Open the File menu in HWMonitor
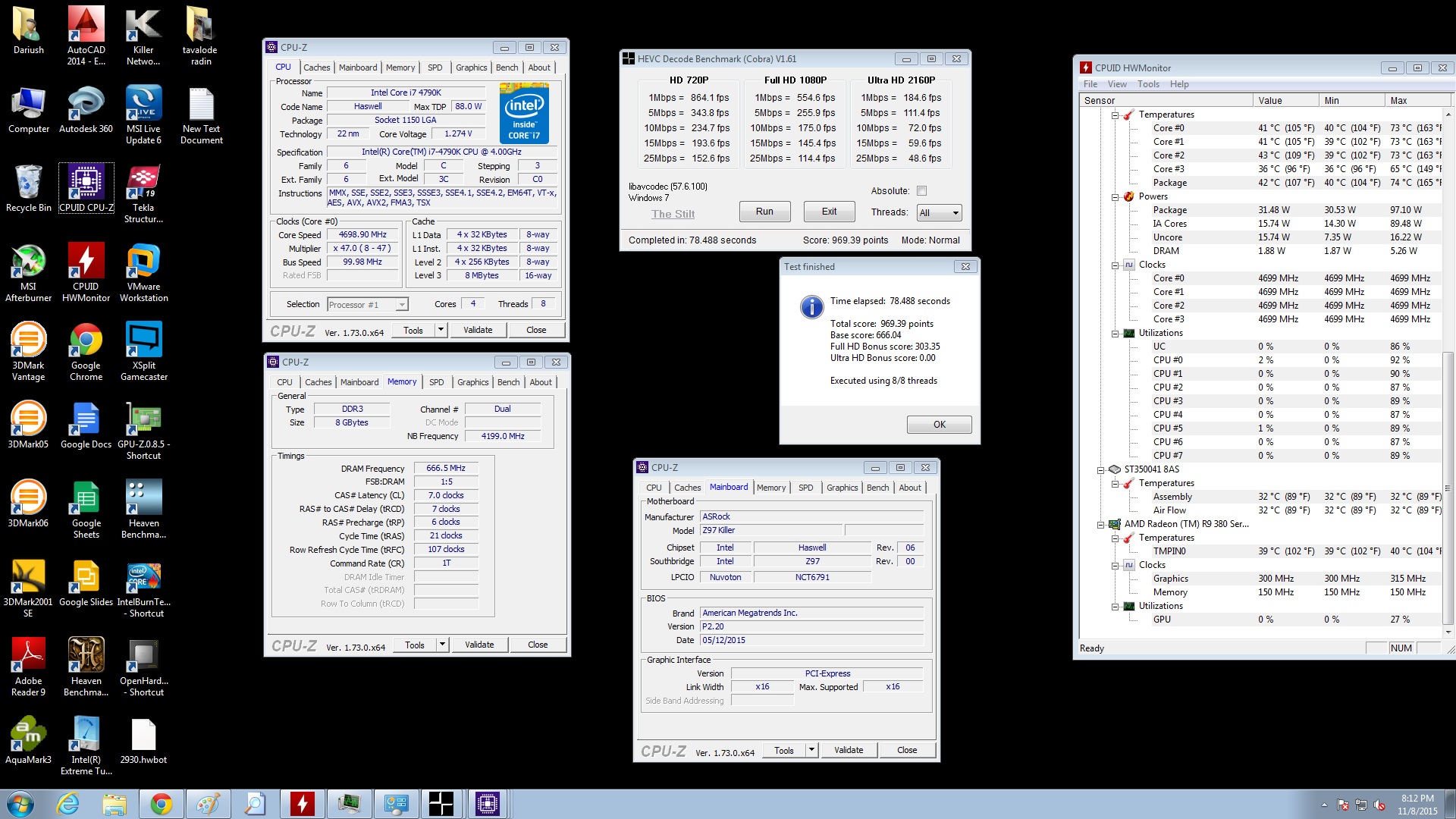 click(x=1090, y=84)
